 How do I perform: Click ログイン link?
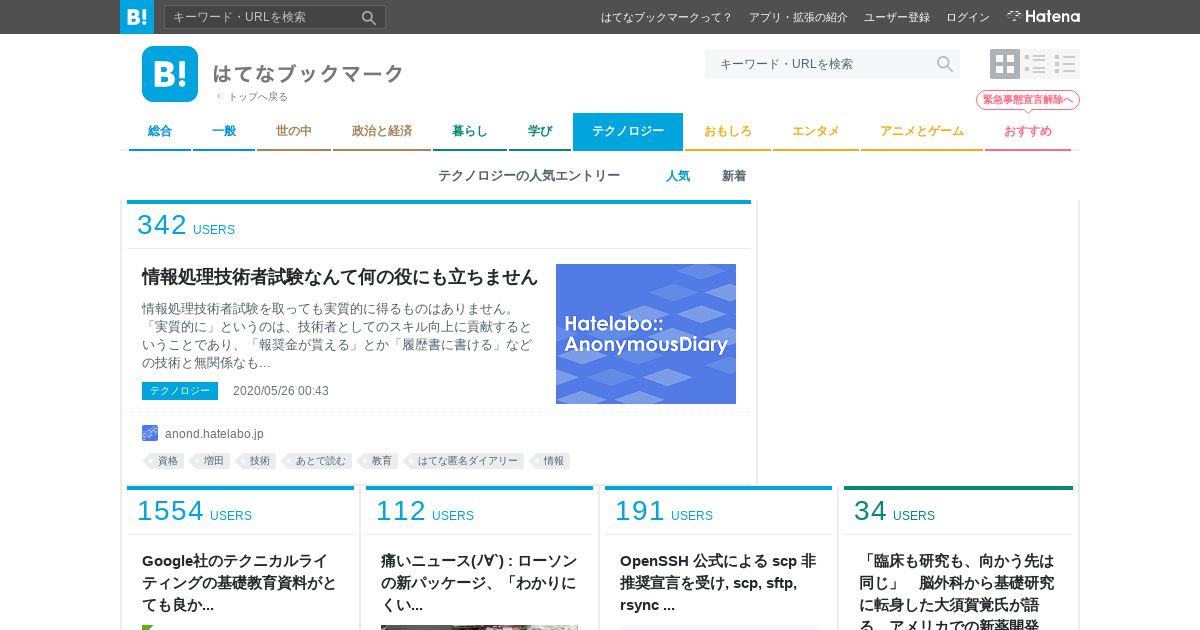coord(968,17)
